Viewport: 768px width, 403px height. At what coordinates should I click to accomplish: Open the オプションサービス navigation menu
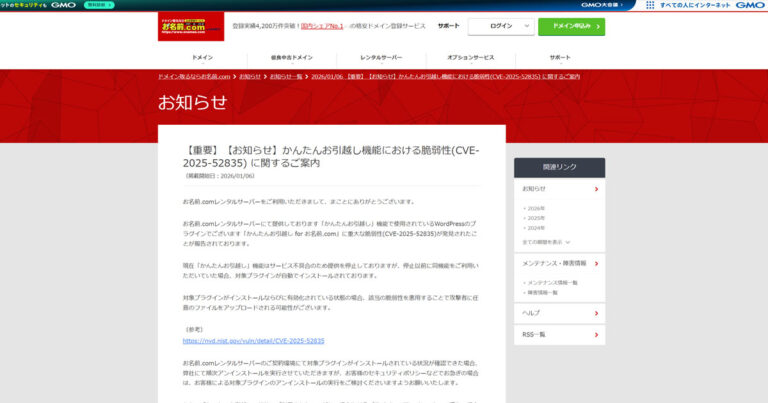click(x=470, y=57)
